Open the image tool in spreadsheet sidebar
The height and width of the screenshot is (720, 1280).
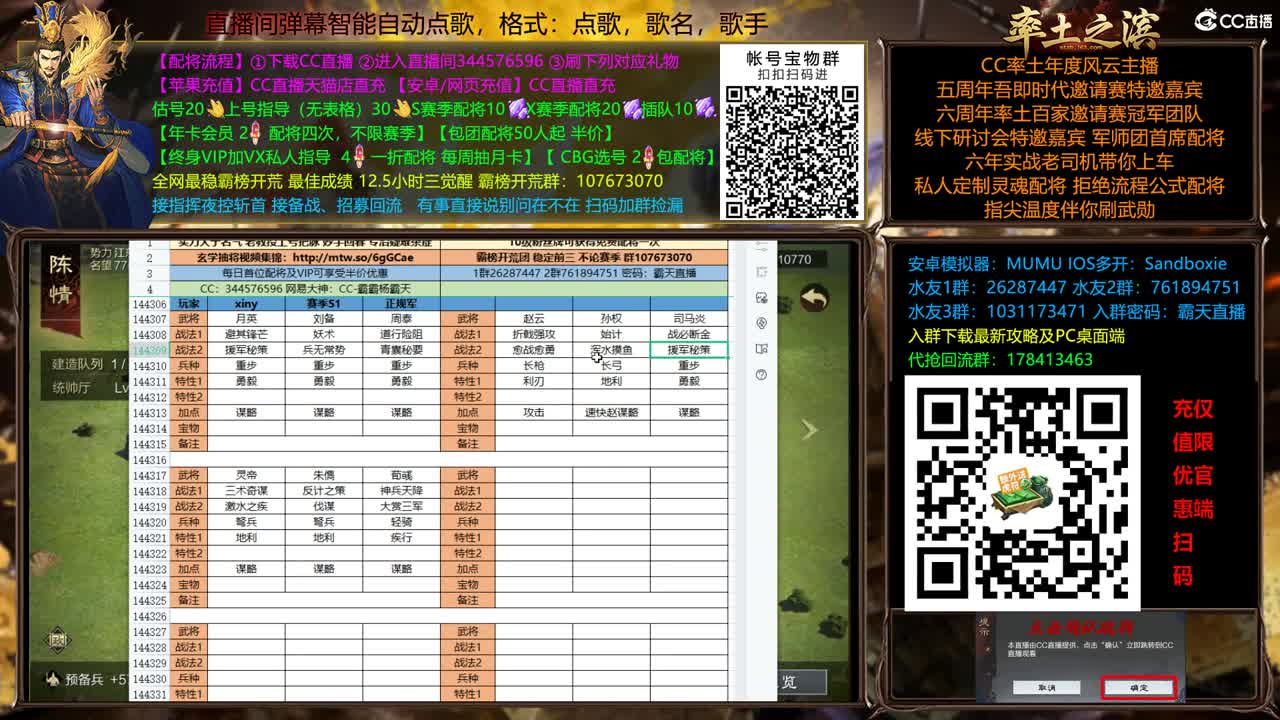click(762, 298)
